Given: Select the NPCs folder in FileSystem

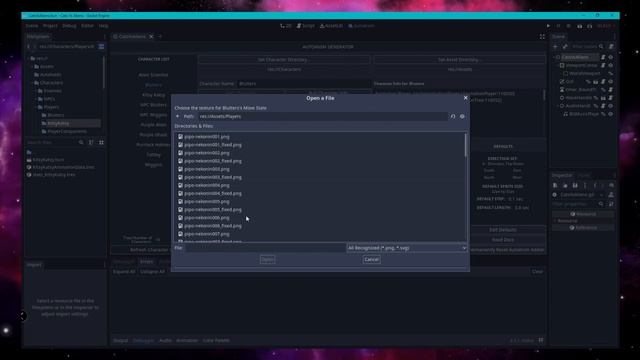Looking at the screenshot, I should click(x=49, y=99).
